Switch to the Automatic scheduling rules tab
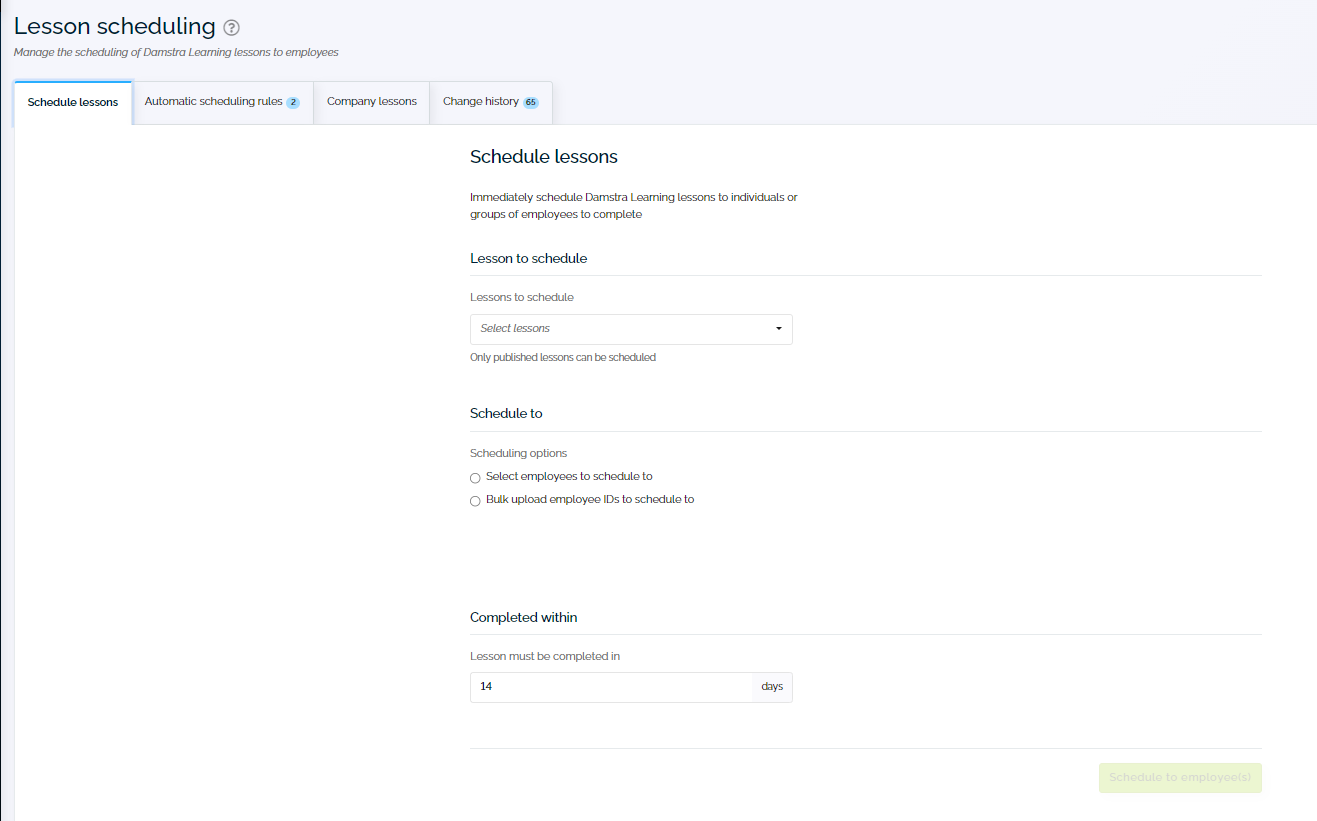 click(x=213, y=101)
